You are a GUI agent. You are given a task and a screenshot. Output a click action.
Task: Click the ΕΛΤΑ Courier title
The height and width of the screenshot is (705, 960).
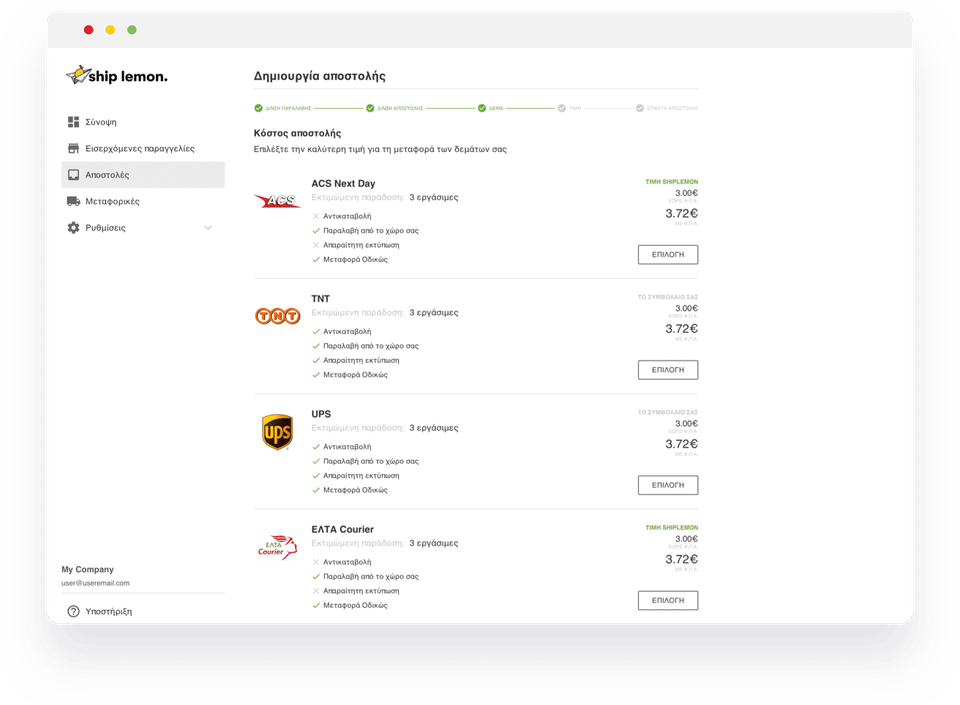click(342, 529)
